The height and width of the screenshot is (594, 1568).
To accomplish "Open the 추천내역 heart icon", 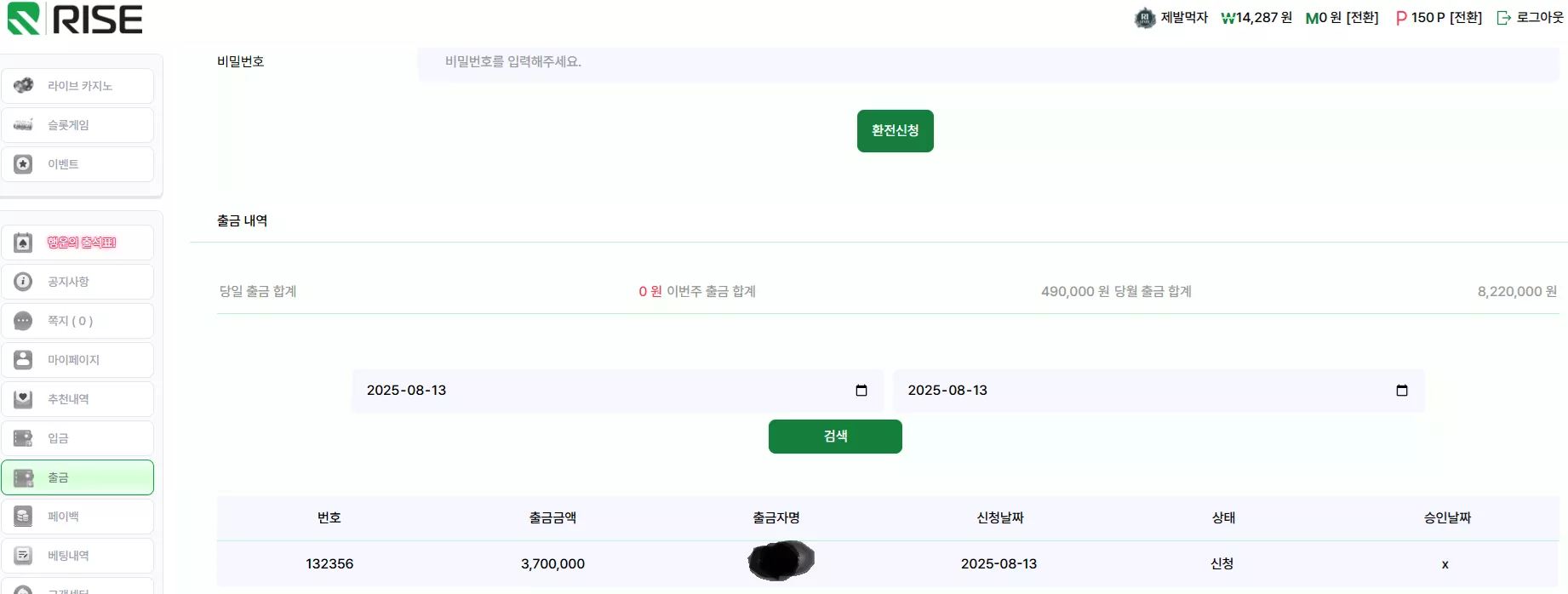I will click(x=23, y=398).
